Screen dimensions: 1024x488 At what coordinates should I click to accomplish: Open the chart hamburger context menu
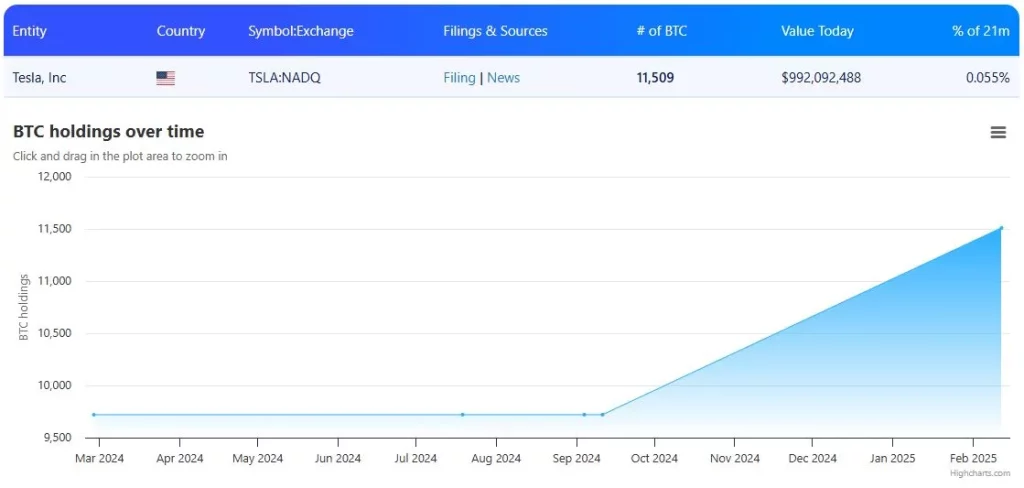click(x=998, y=133)
